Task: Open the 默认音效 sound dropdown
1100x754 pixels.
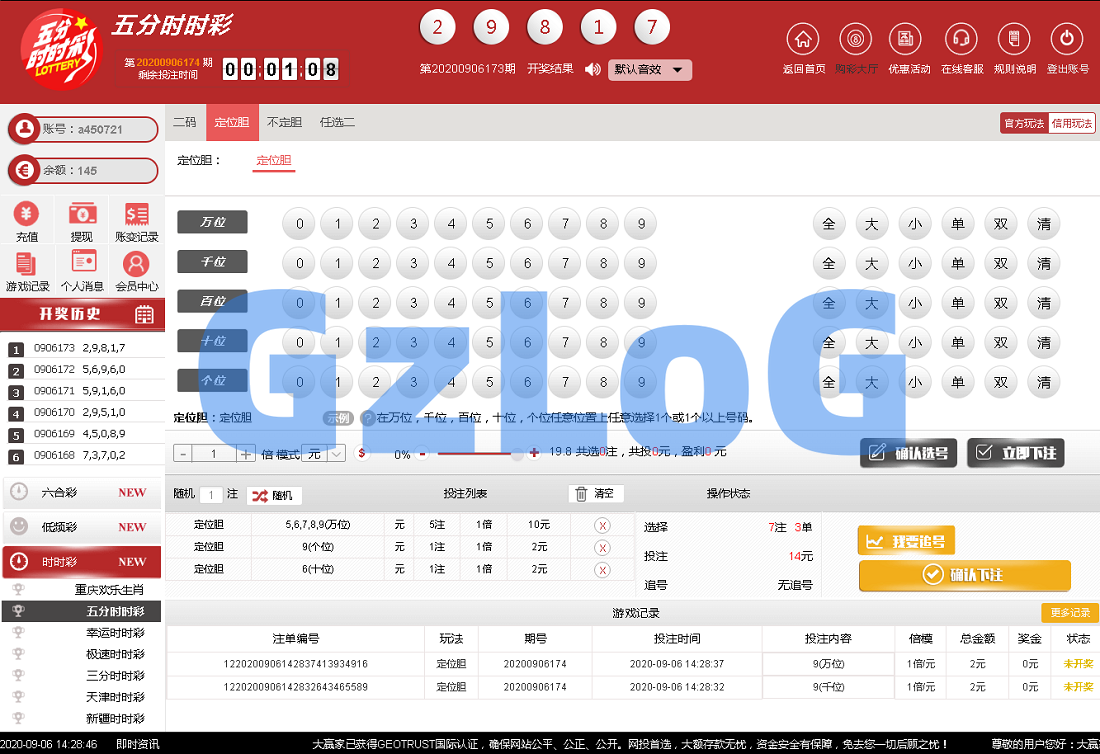Action: [x=649, y=70]
